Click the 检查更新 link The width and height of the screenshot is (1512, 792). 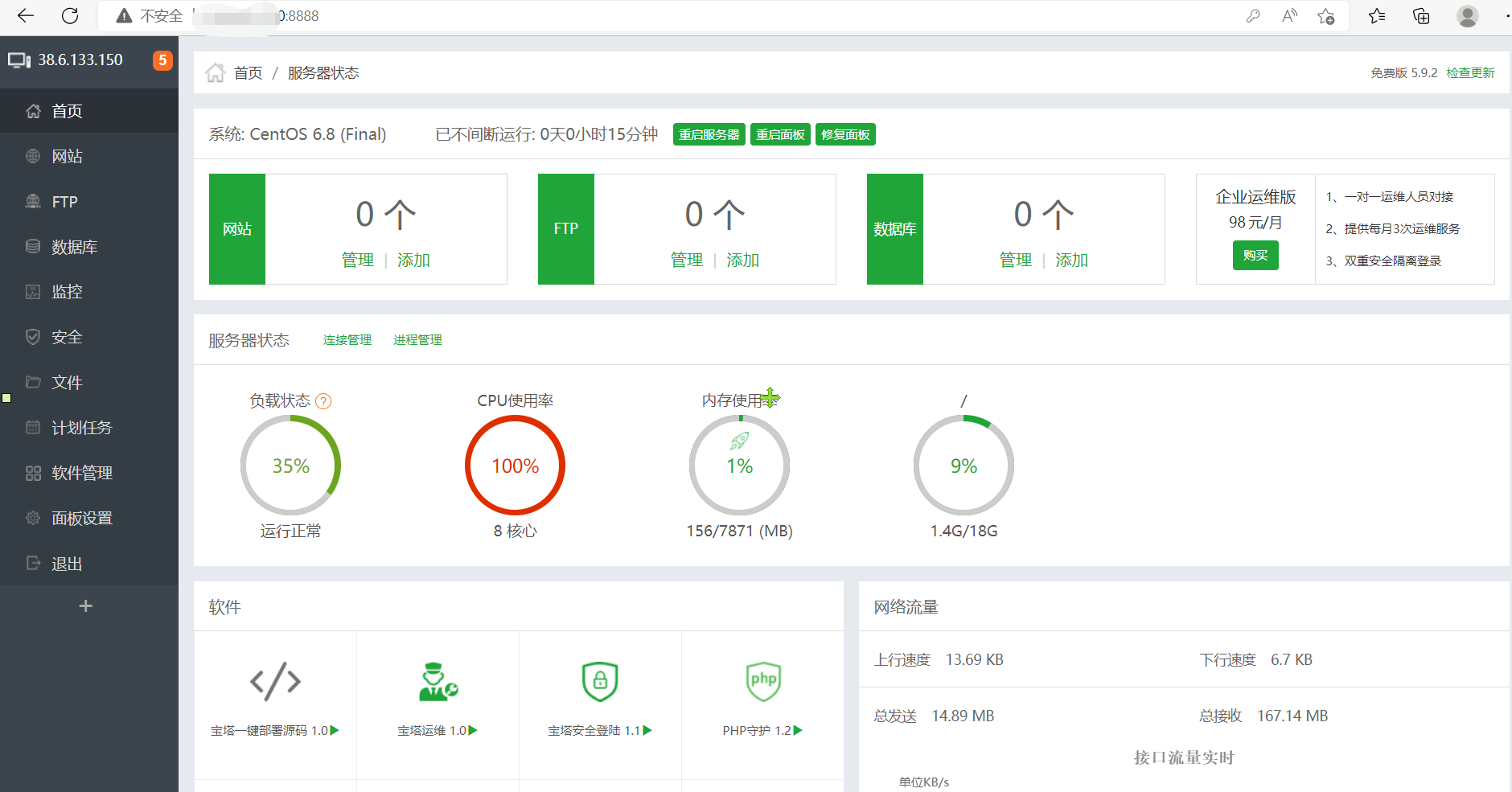pyautogui.click(x=1470, y=73)
